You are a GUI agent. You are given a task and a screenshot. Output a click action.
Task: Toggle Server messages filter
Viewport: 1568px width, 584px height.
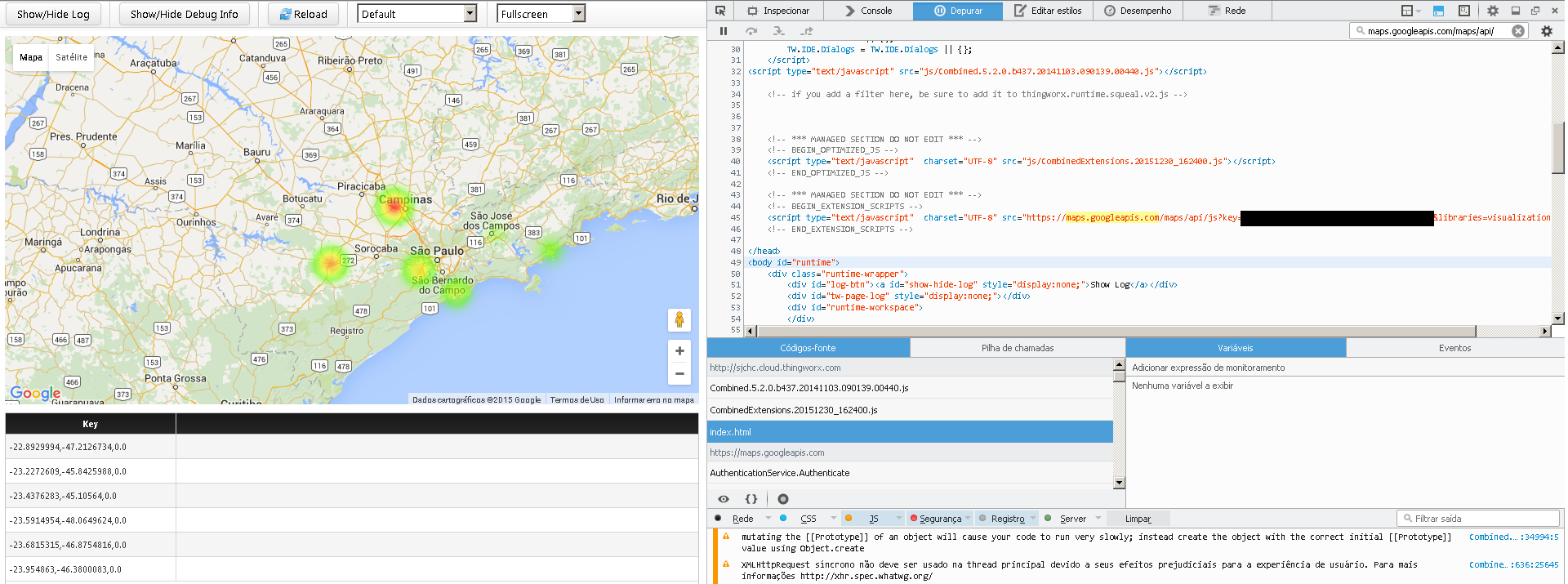pos(1072,519)
